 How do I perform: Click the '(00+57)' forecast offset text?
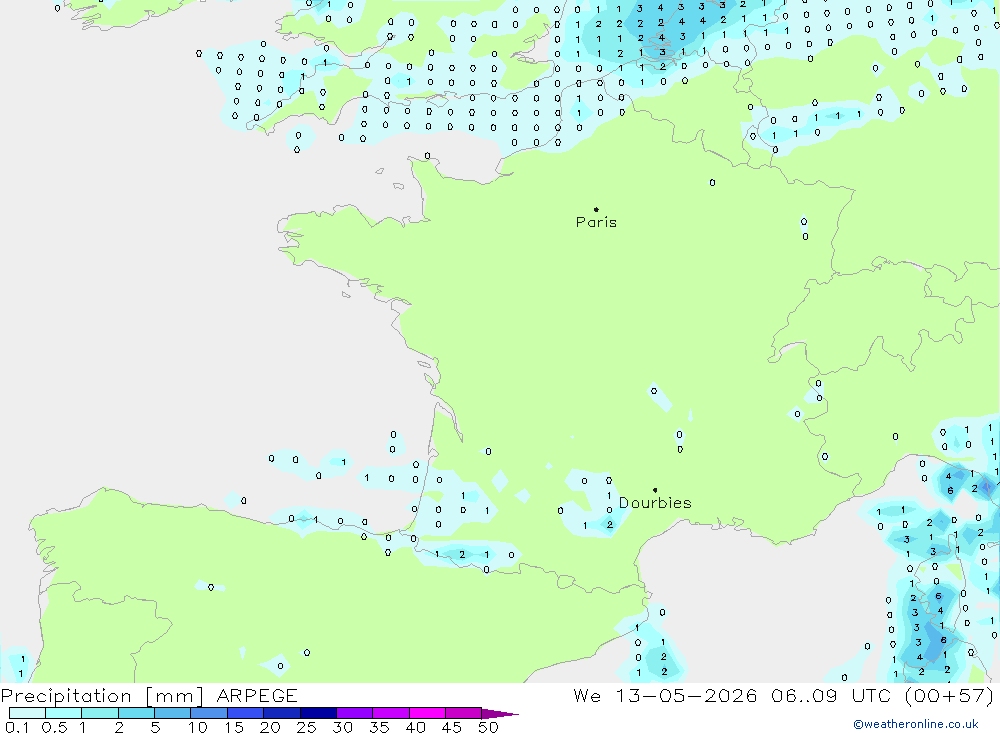pyautogui.click(x=949, y=695)
